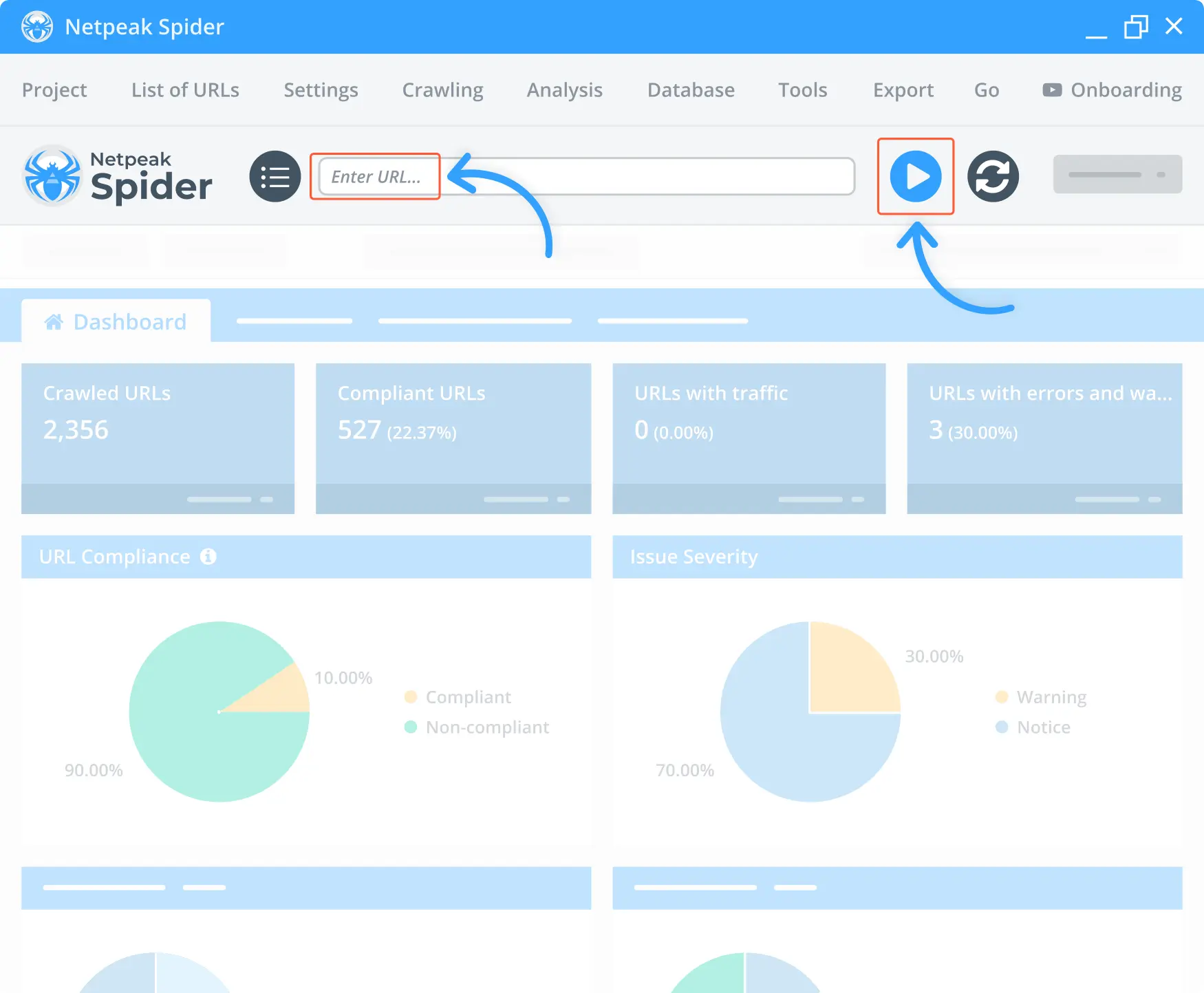Screen dimensions: 1204x993
Task: Click the Netpeak Spider title bar logo
Action: click(x=37, y=27)
